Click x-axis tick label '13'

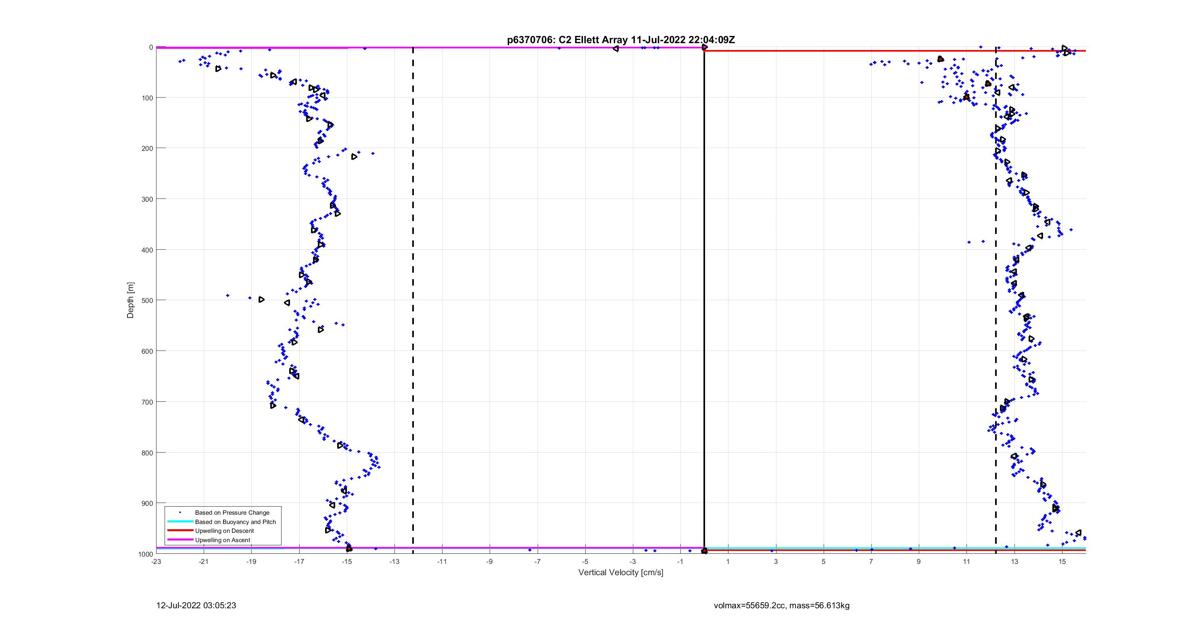(x=1014, y=562)
